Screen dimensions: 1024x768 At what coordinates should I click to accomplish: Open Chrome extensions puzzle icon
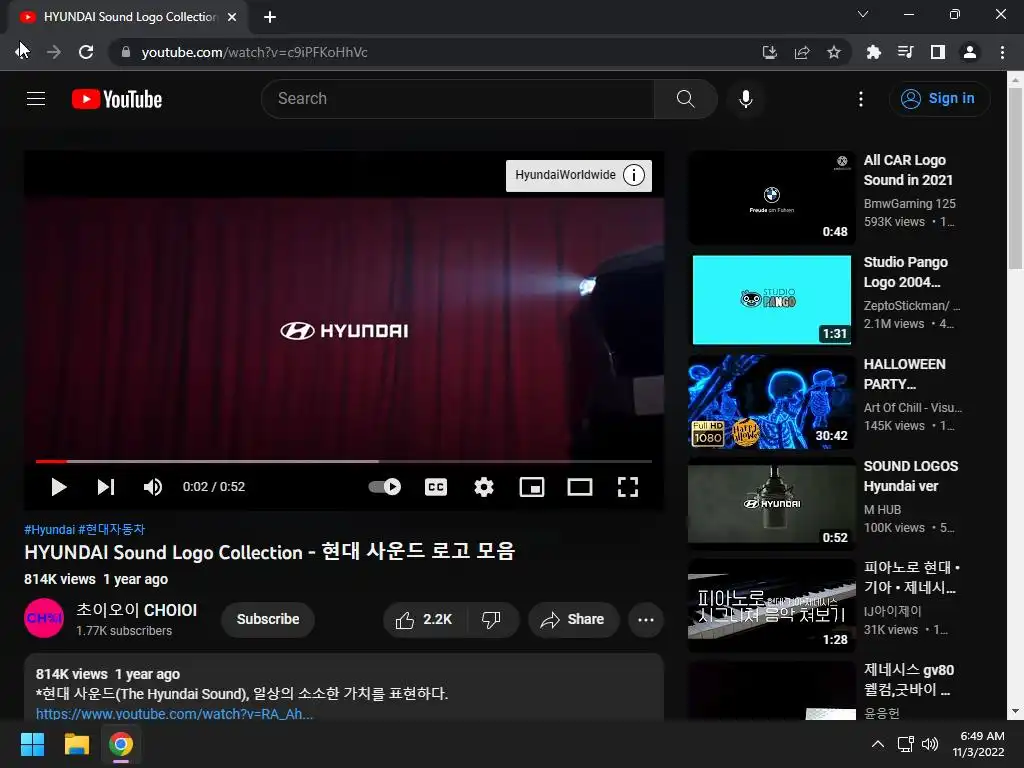(x=874, y=52)
